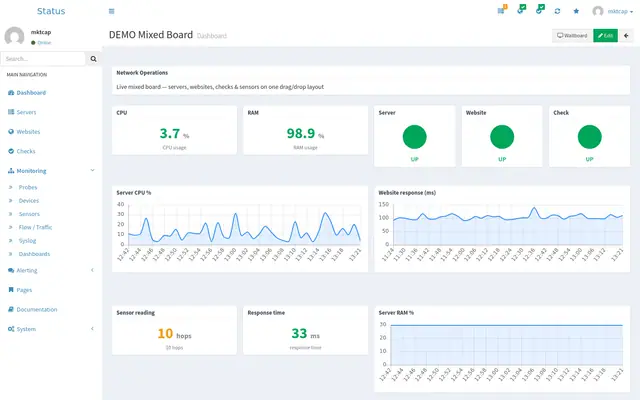Click the sidebar mktcap profile avatar
Viewport: 640px width, 400px height.
pos(14,36)
